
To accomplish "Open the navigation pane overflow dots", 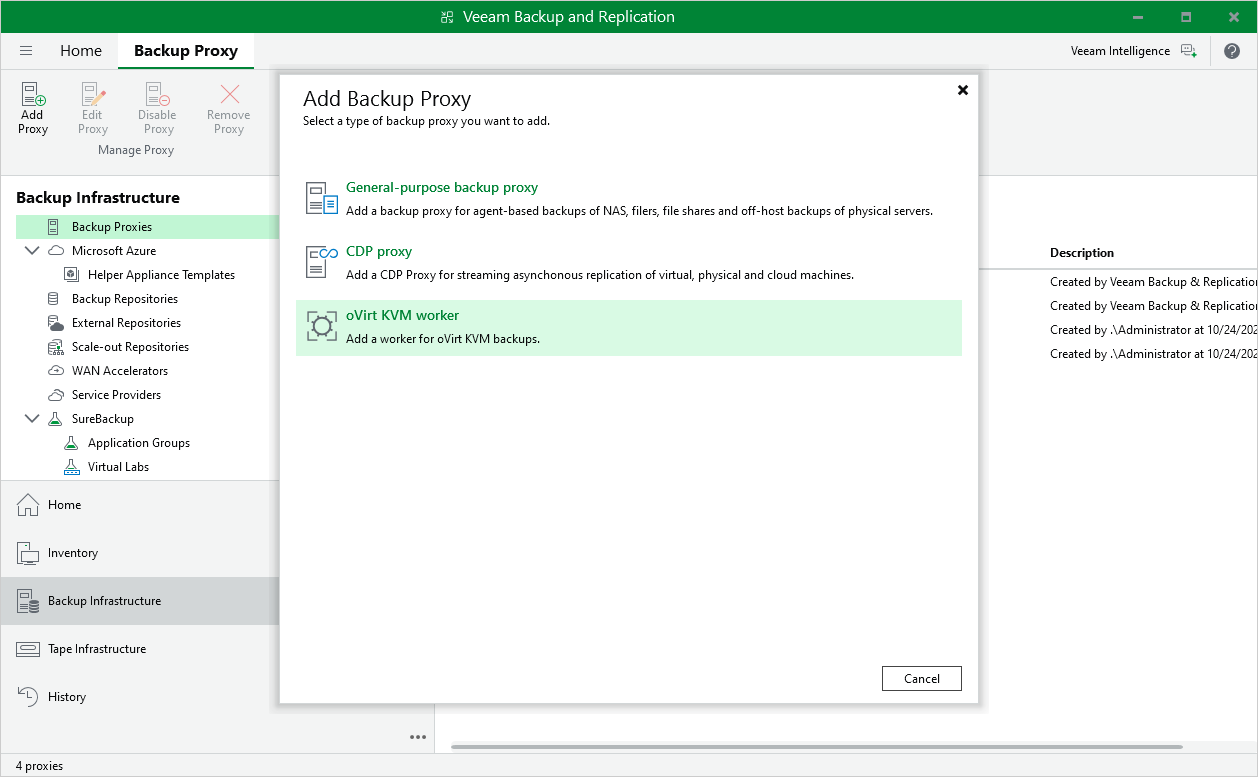I will tap(418, 738).
